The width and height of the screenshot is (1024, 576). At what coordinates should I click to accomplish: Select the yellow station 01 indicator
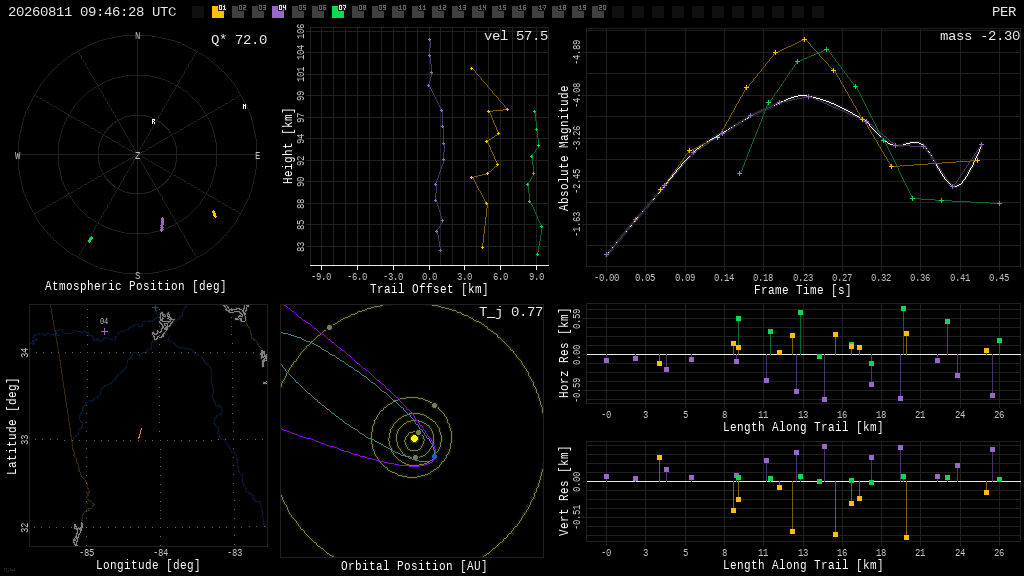218,12
